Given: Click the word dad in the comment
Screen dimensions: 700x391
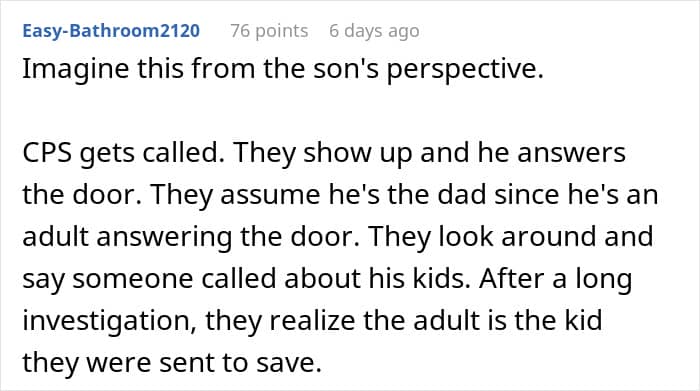Looking at the screenshot, I should 462,195.
